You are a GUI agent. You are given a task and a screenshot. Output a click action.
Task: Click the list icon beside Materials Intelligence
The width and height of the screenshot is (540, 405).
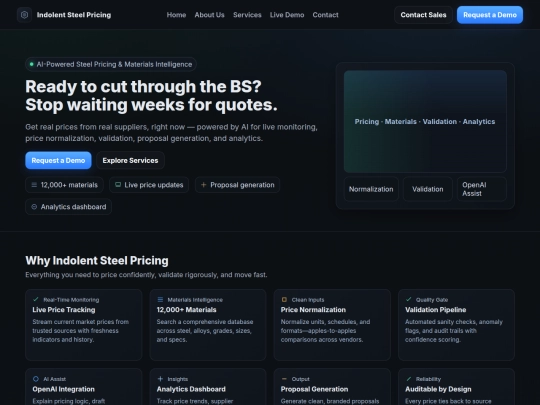[x=160, y=299]
